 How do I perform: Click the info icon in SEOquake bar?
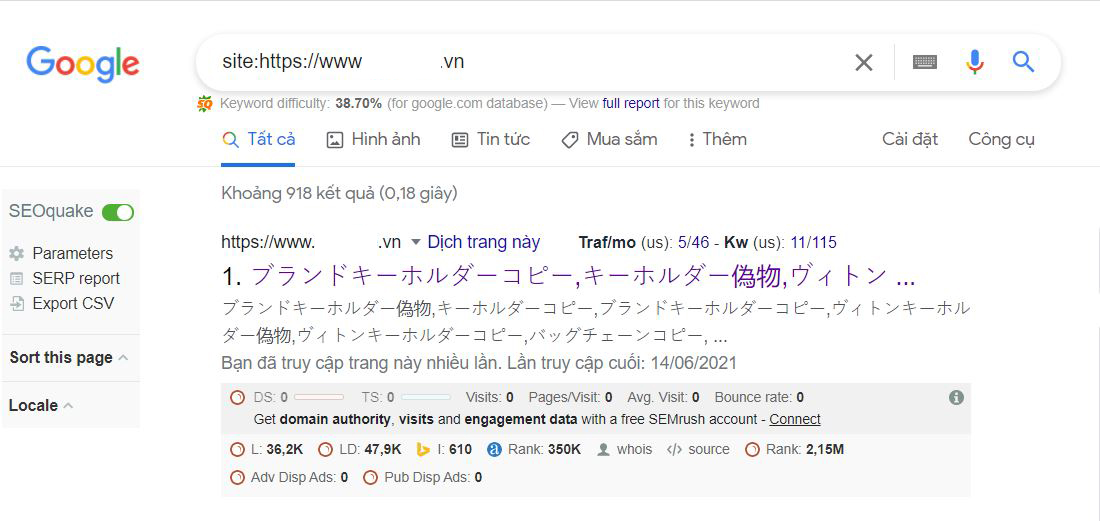956,398
